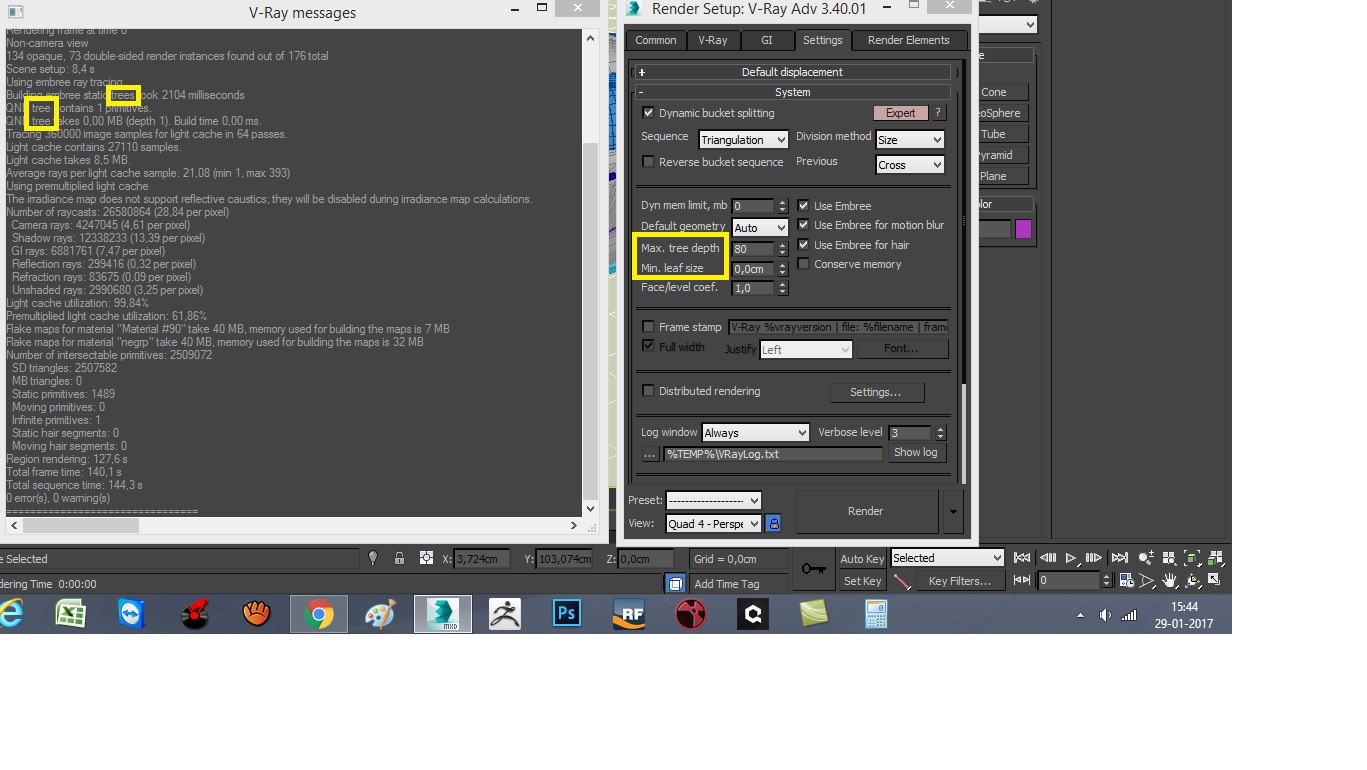Open ZBrush from the taskbar
Image resolution: width=1367 pixels, height=770 pixels.
(505, 614)
